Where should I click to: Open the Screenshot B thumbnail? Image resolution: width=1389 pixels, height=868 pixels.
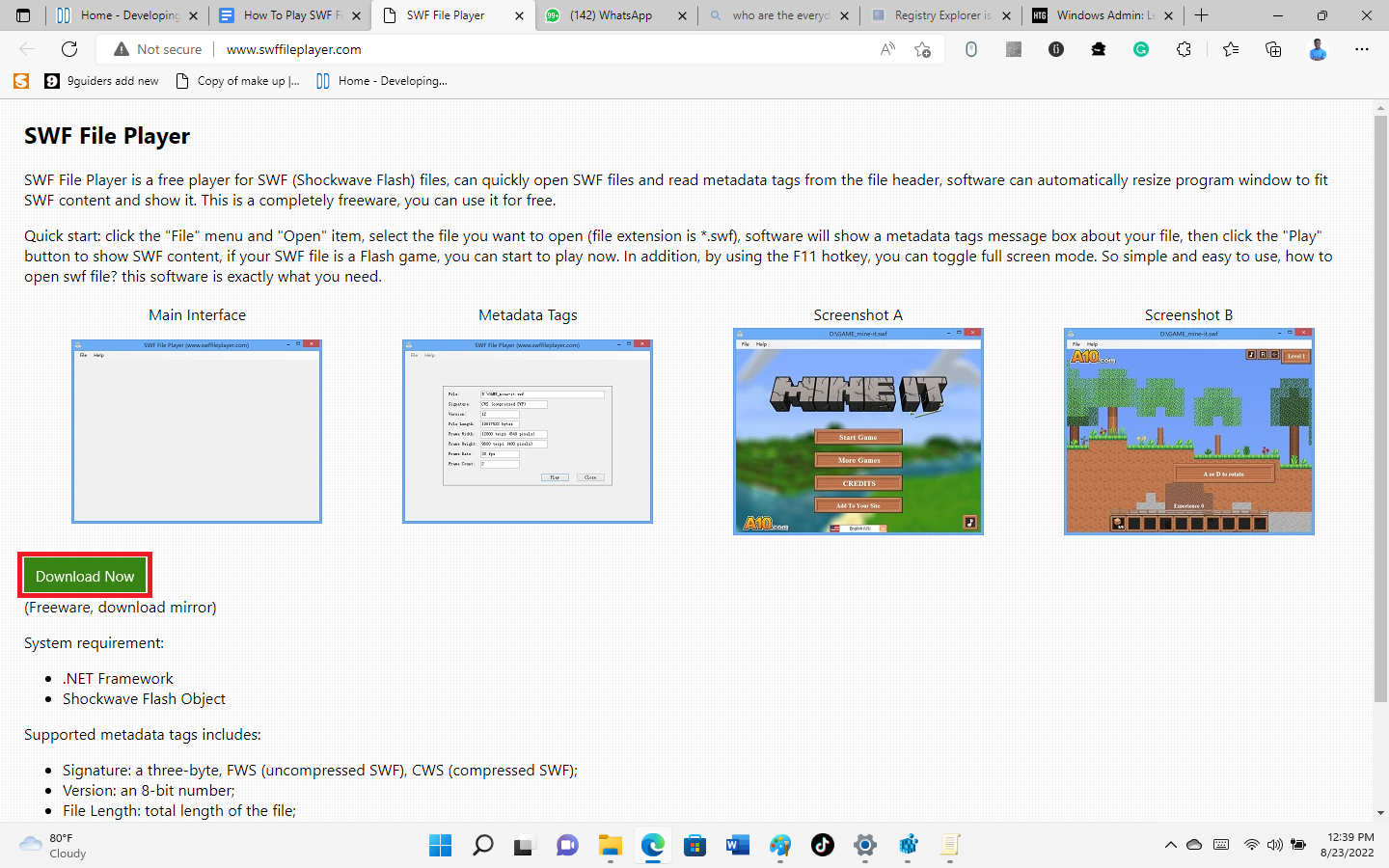coord(1189,431)
